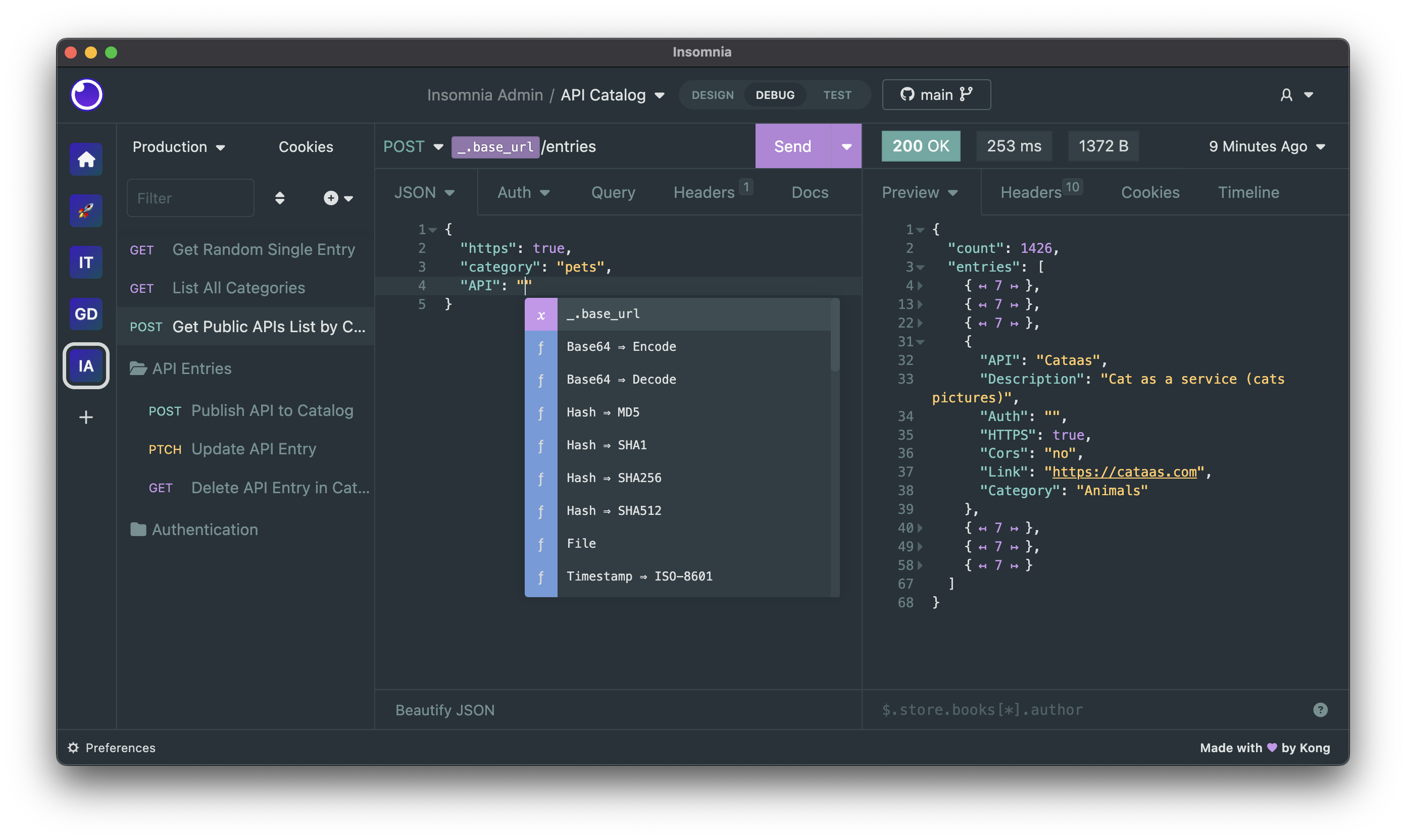Switch to the Timeline tab in response
Viewport: 1406px width, 840px height.
tap(1249, 192)
